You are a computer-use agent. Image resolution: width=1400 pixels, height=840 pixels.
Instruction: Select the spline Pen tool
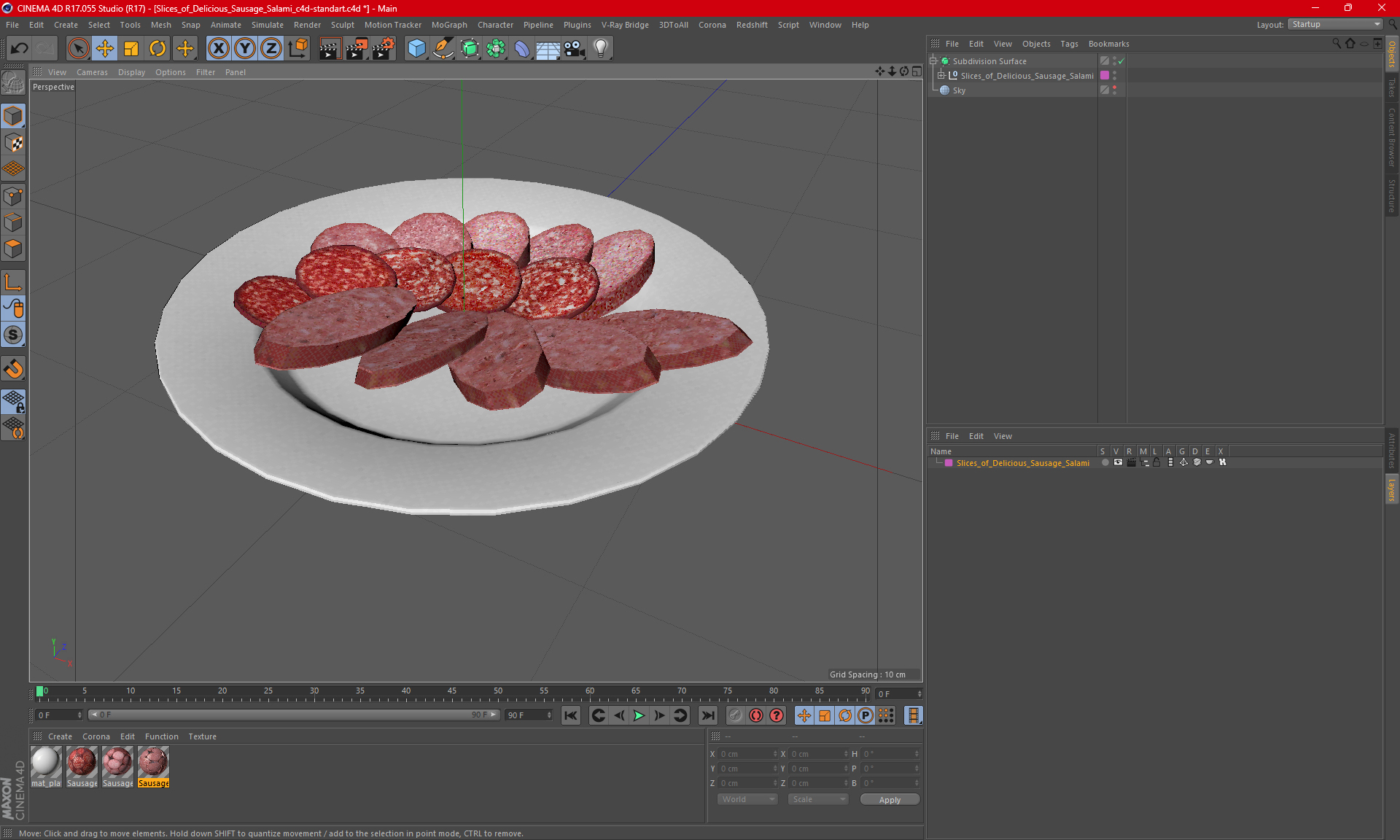click(443, 49)
